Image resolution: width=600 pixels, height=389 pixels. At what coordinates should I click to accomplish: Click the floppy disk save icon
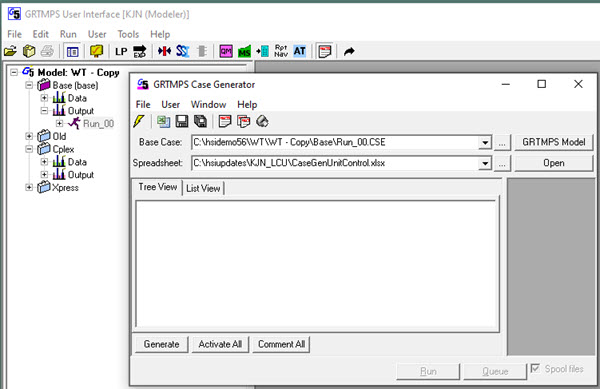[182, 122]
